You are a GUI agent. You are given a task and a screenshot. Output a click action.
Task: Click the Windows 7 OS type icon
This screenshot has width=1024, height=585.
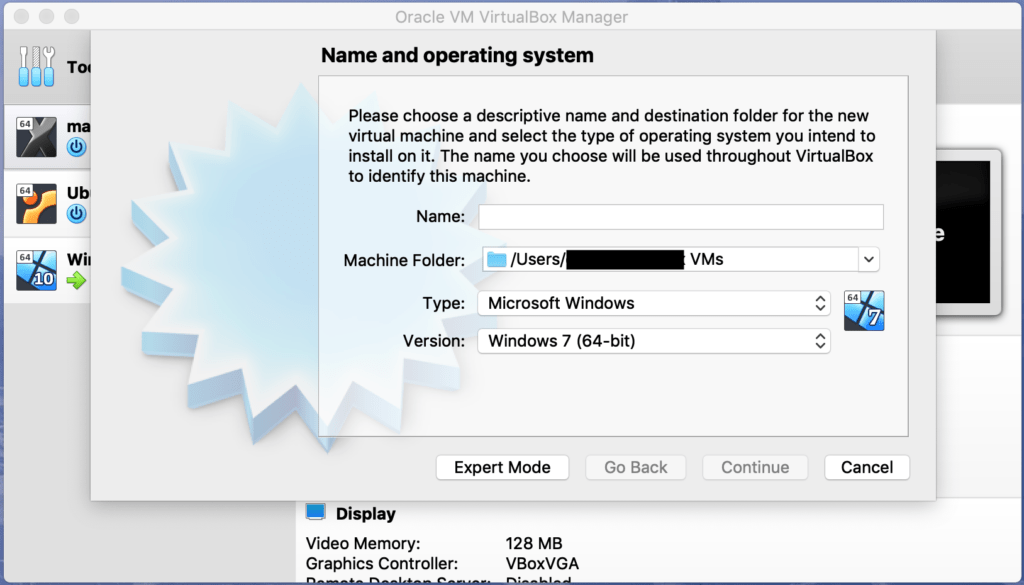tap(864, 311)
